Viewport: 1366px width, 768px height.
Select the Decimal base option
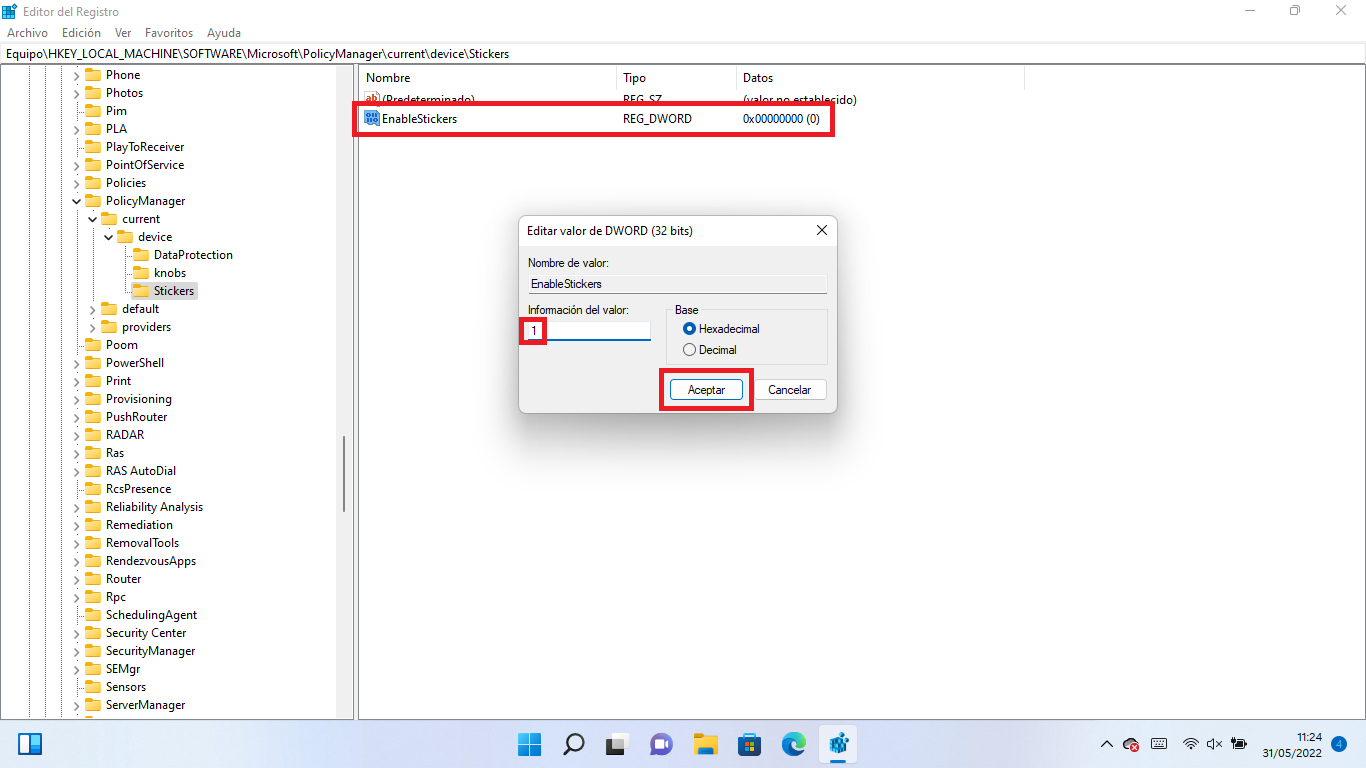689,350
